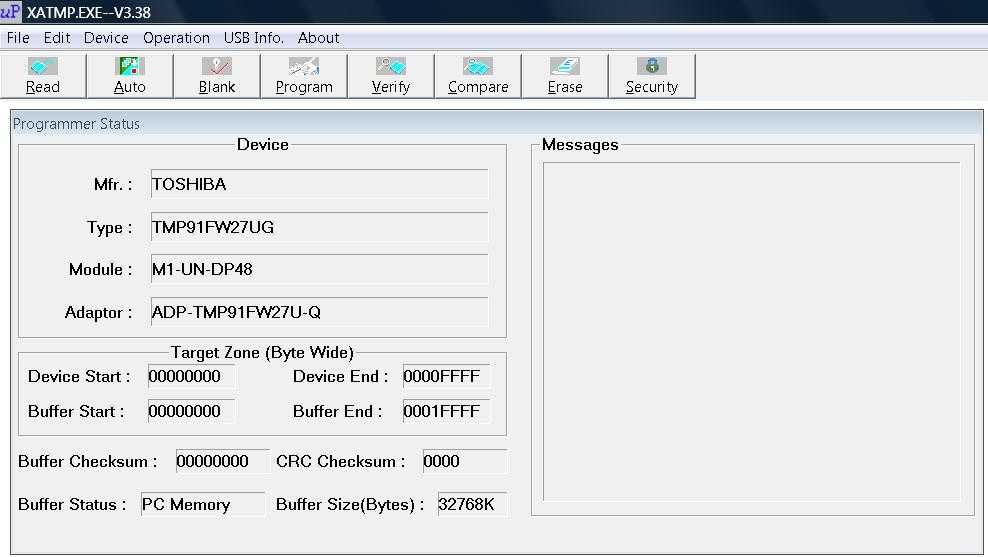Click the XATMP.EXE--V3.38 title text
Image resolution: width=988 pixels, height=557 pixels.
point(89,12)
